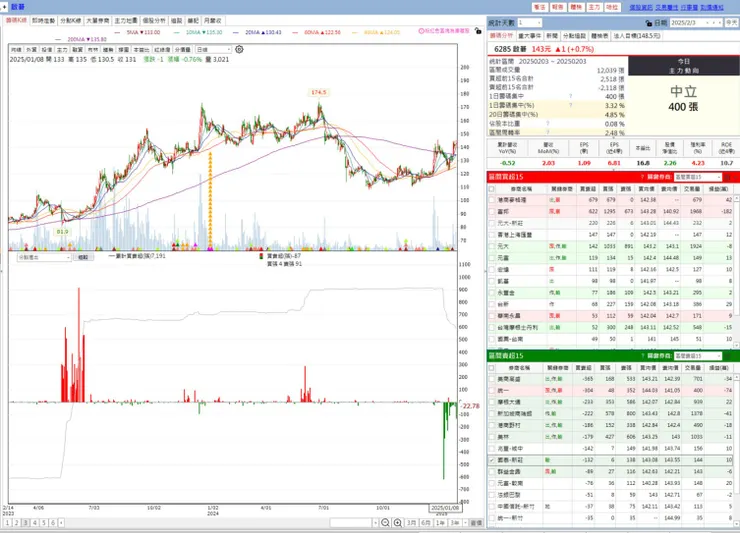This screenshot has height=533, width=740.
Task: Click the pink treasury-stock info icon
Action: tap(421, 31)
